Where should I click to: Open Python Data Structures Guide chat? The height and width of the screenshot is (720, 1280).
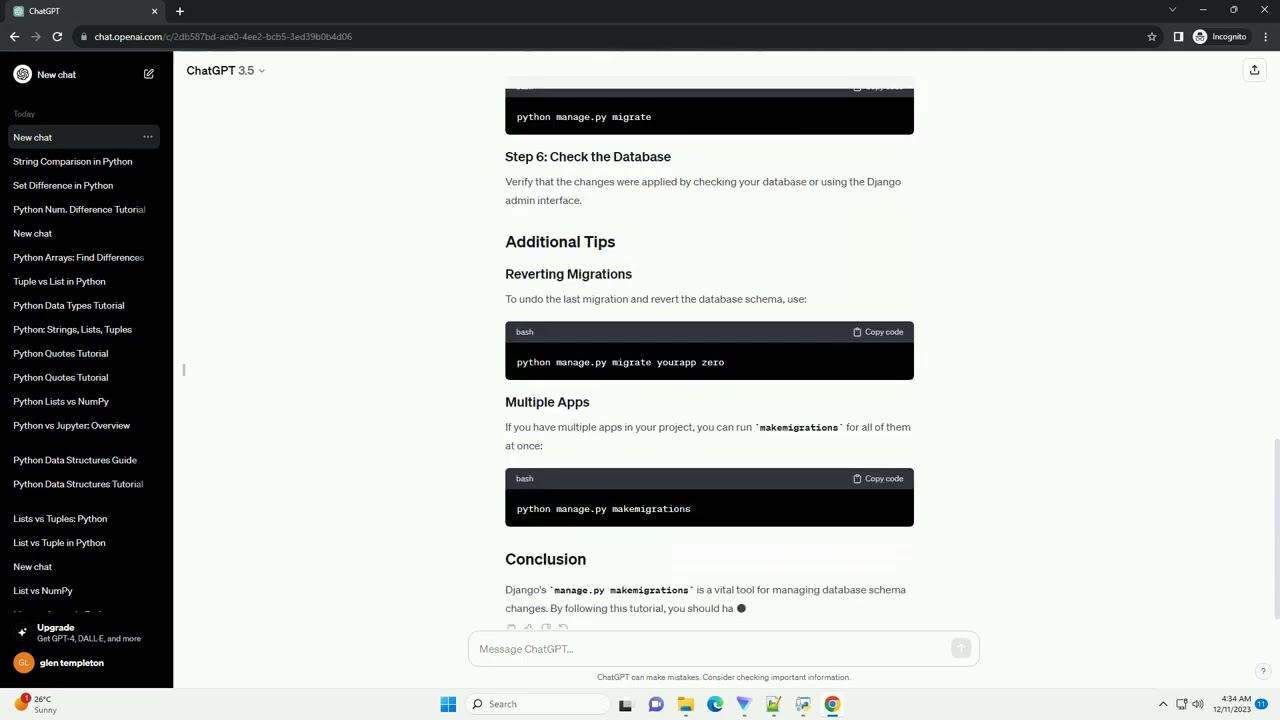tap(75, 460)
